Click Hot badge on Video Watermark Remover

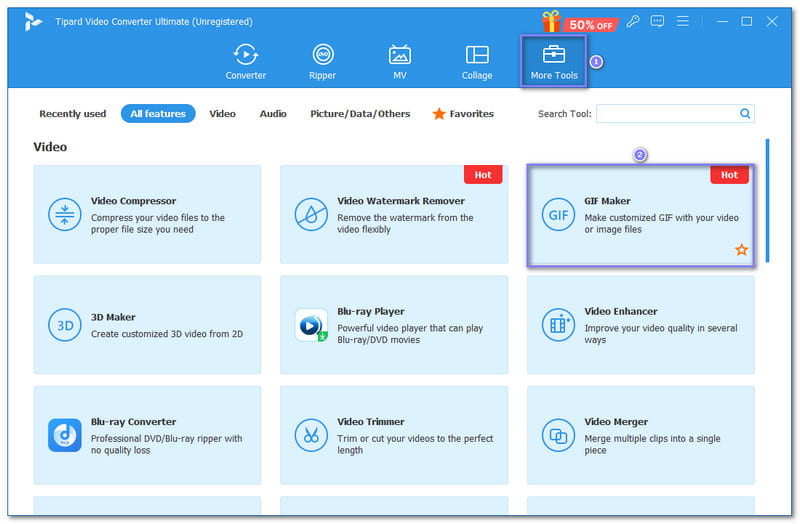coord(483,174)
